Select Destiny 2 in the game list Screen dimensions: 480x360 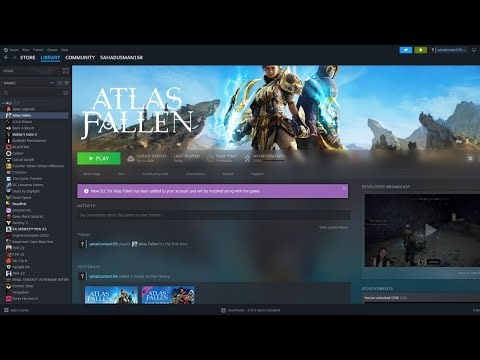coord(20,223)
